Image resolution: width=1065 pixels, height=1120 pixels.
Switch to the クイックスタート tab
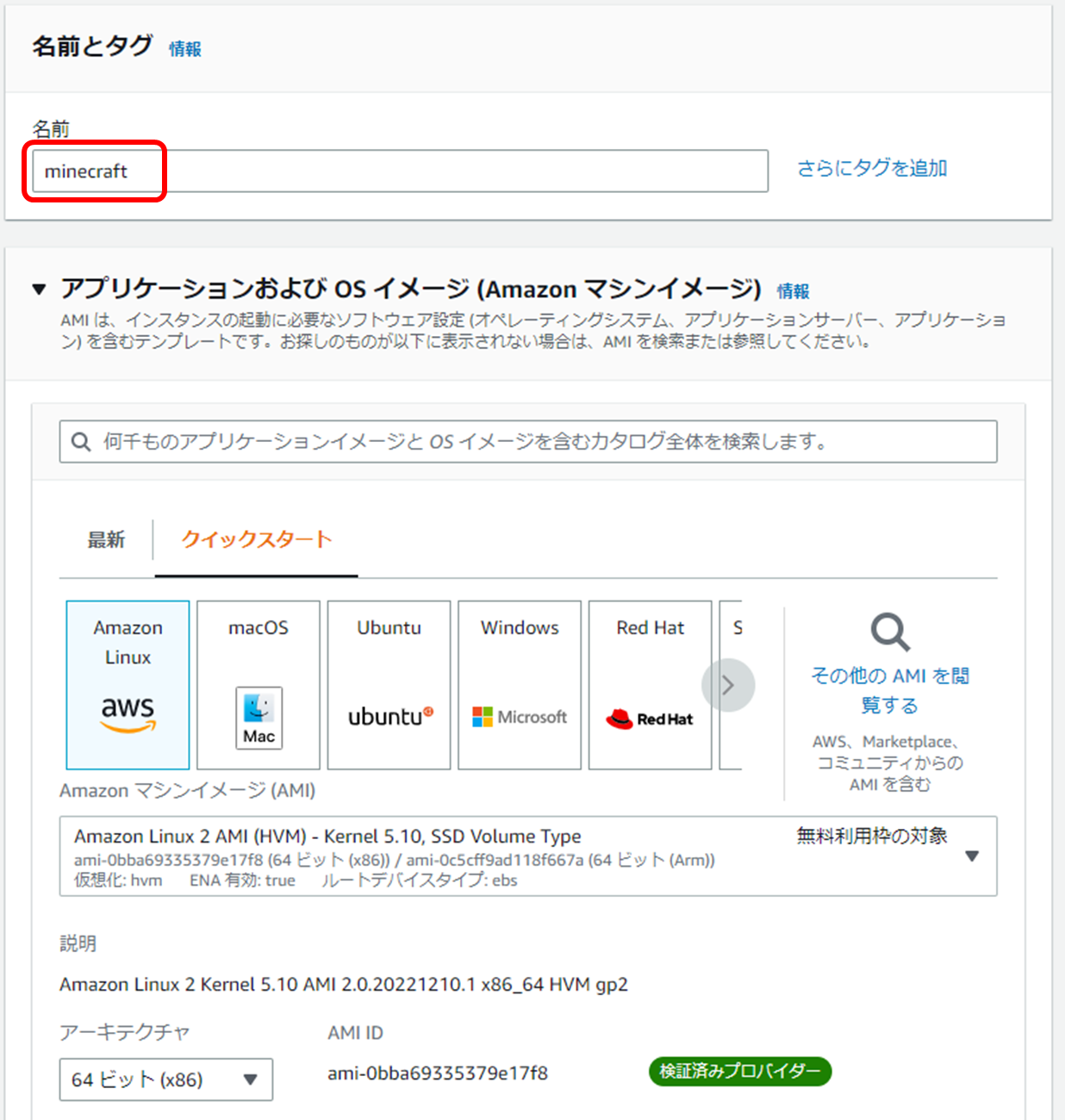[256, 539]
